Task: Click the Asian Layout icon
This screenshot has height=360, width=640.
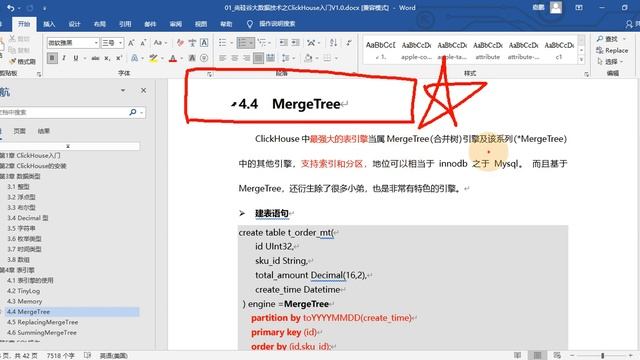Action: [311, 43]
